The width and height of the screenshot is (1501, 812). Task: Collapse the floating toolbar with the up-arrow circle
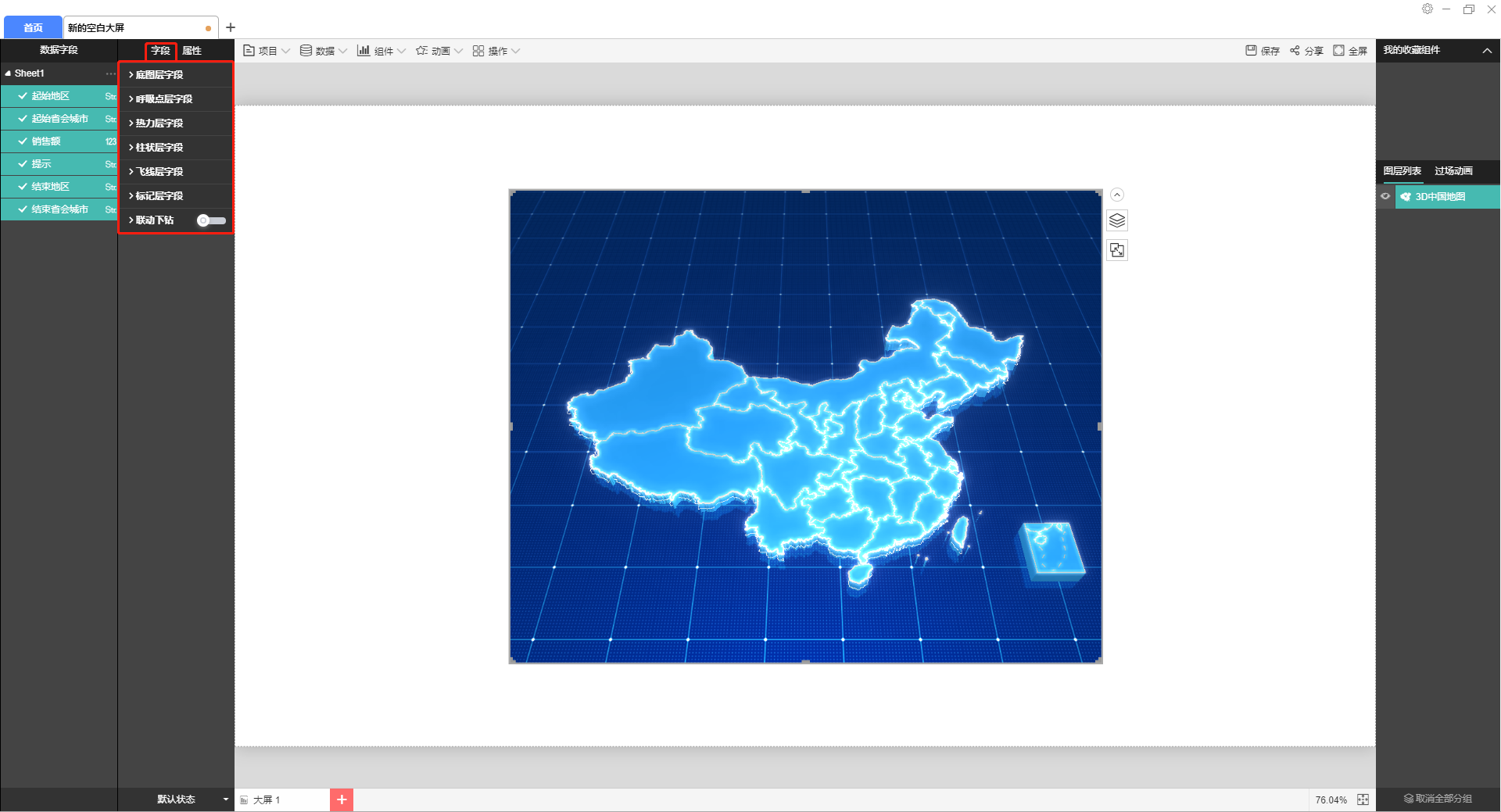[x=1117, y=195]
